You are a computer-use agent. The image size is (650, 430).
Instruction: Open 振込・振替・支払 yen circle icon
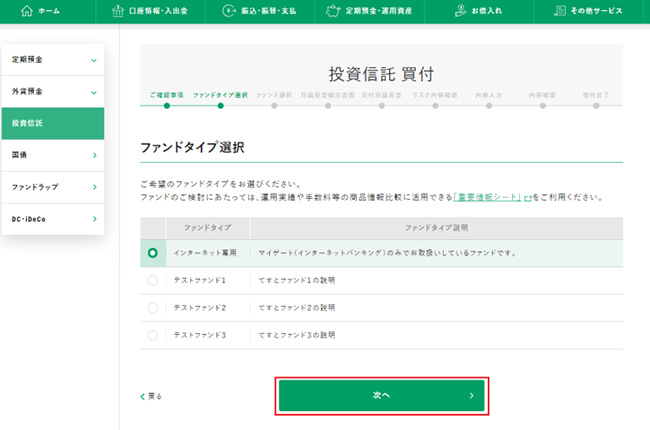tap(229, 11)
